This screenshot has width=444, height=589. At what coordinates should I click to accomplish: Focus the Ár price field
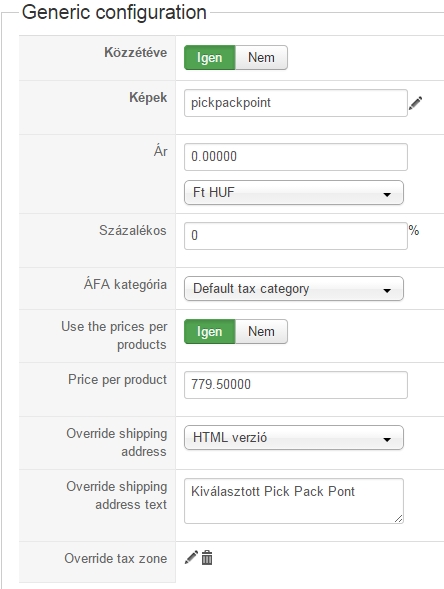(296, 157)
